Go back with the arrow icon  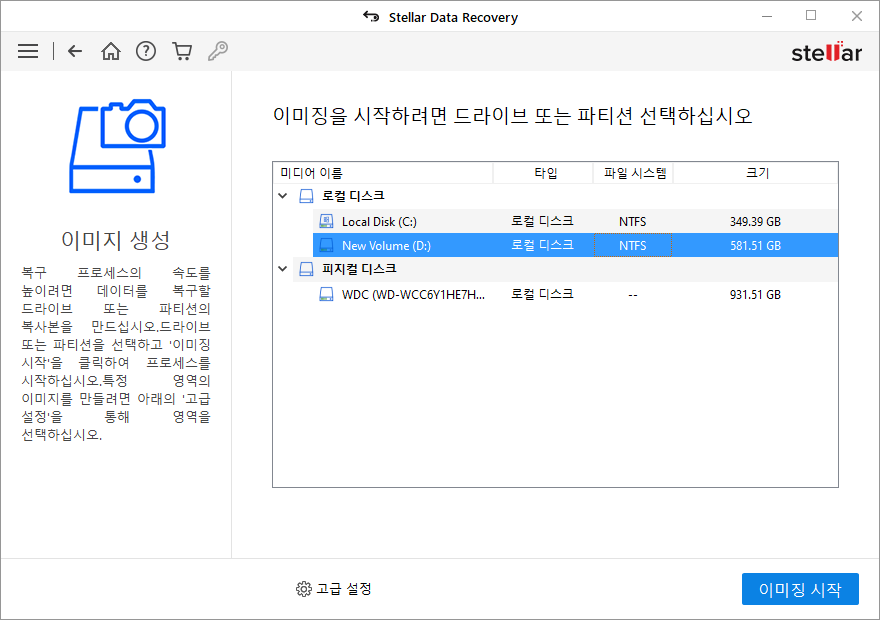click(75, 51)
